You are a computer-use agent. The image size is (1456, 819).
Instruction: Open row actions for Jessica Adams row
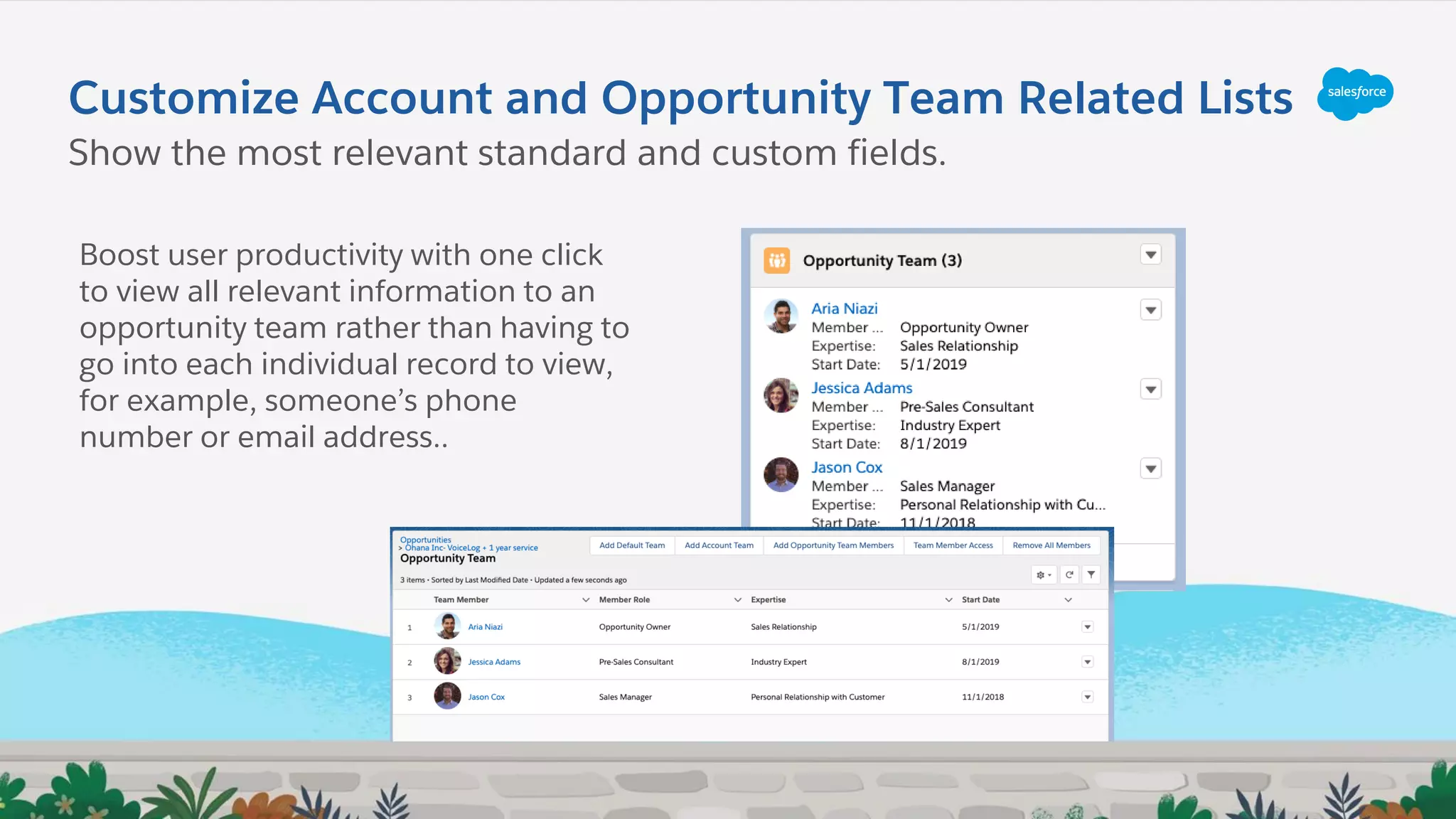[1087, 662]
